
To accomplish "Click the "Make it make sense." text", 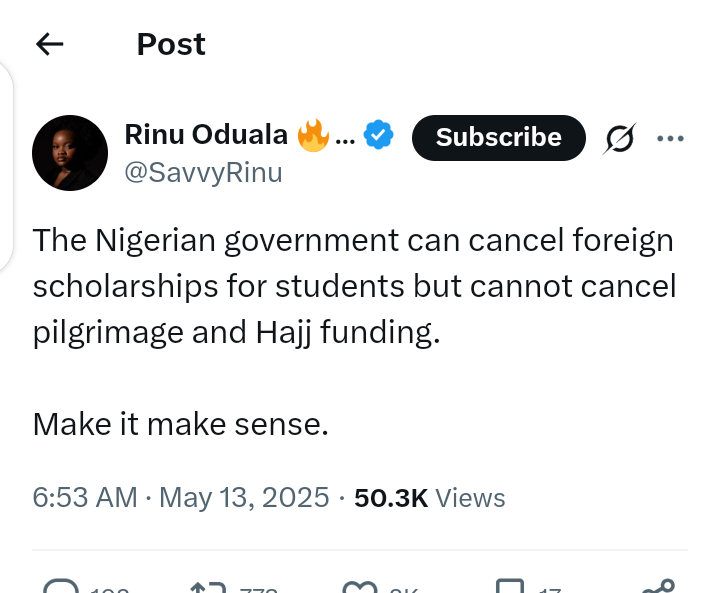I will [x=180, y=424].
